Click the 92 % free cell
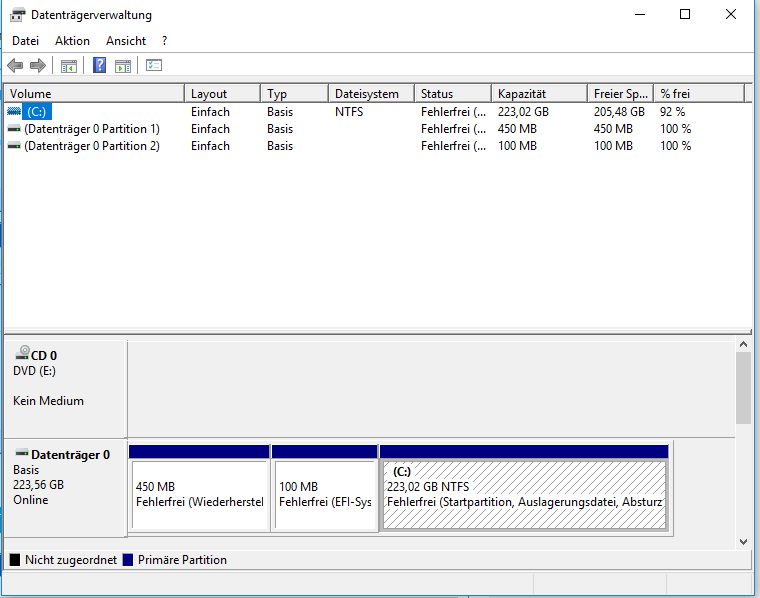This screenshot has width=760, height=598. (672, 112)
